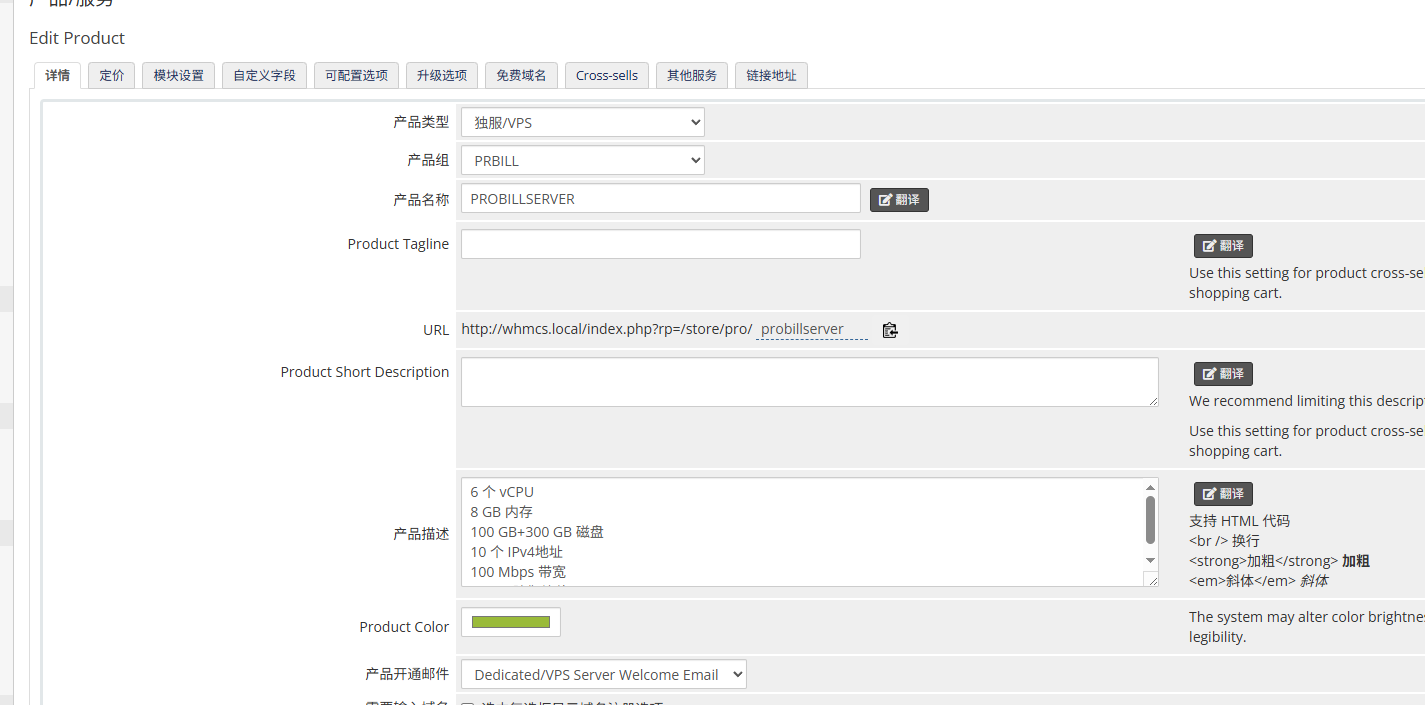Select the 可配置选项 tab
Viewport: 1425px width, 705px height.
pos(356,76)
